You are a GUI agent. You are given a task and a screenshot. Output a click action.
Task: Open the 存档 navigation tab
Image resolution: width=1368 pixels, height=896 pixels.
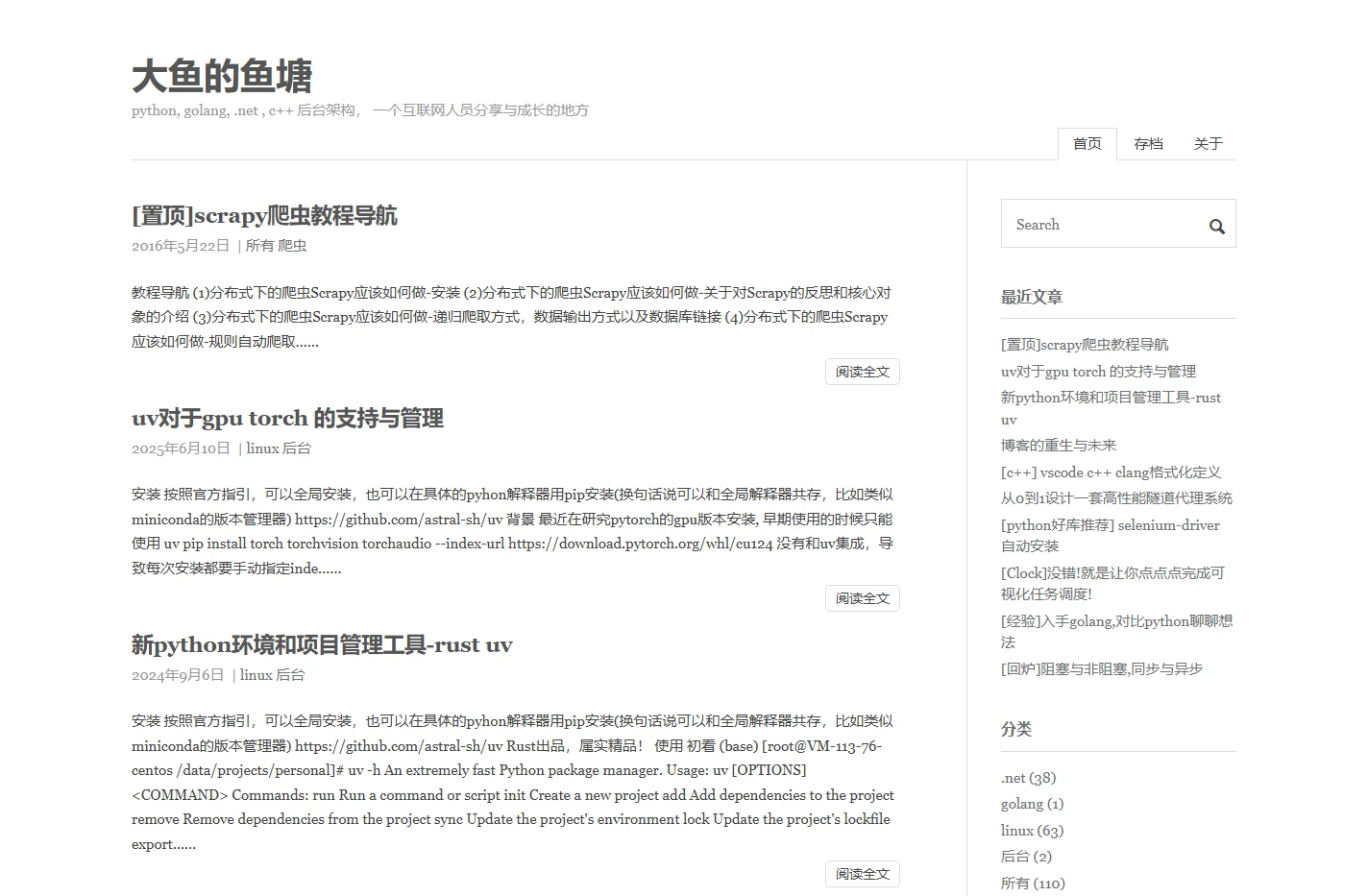[1148, 144]
